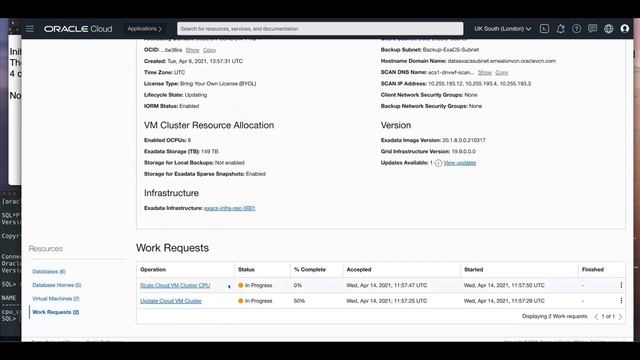The image size is (640, 360).
Task: Open actions menu for Scale Cloud VM Cluster CPU row
Action: (x=621, y=285)
